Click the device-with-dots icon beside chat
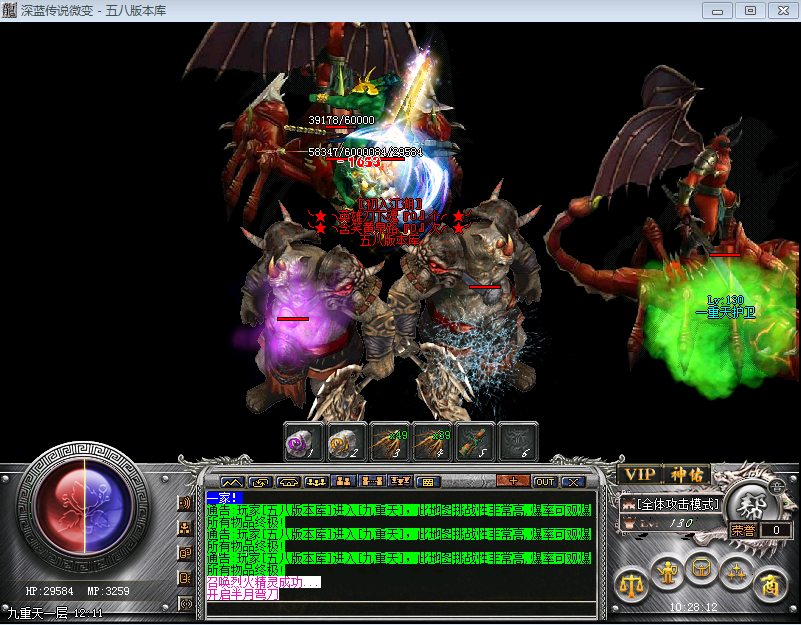This screenshot has width=801, height=625. [x=185, y=578]
